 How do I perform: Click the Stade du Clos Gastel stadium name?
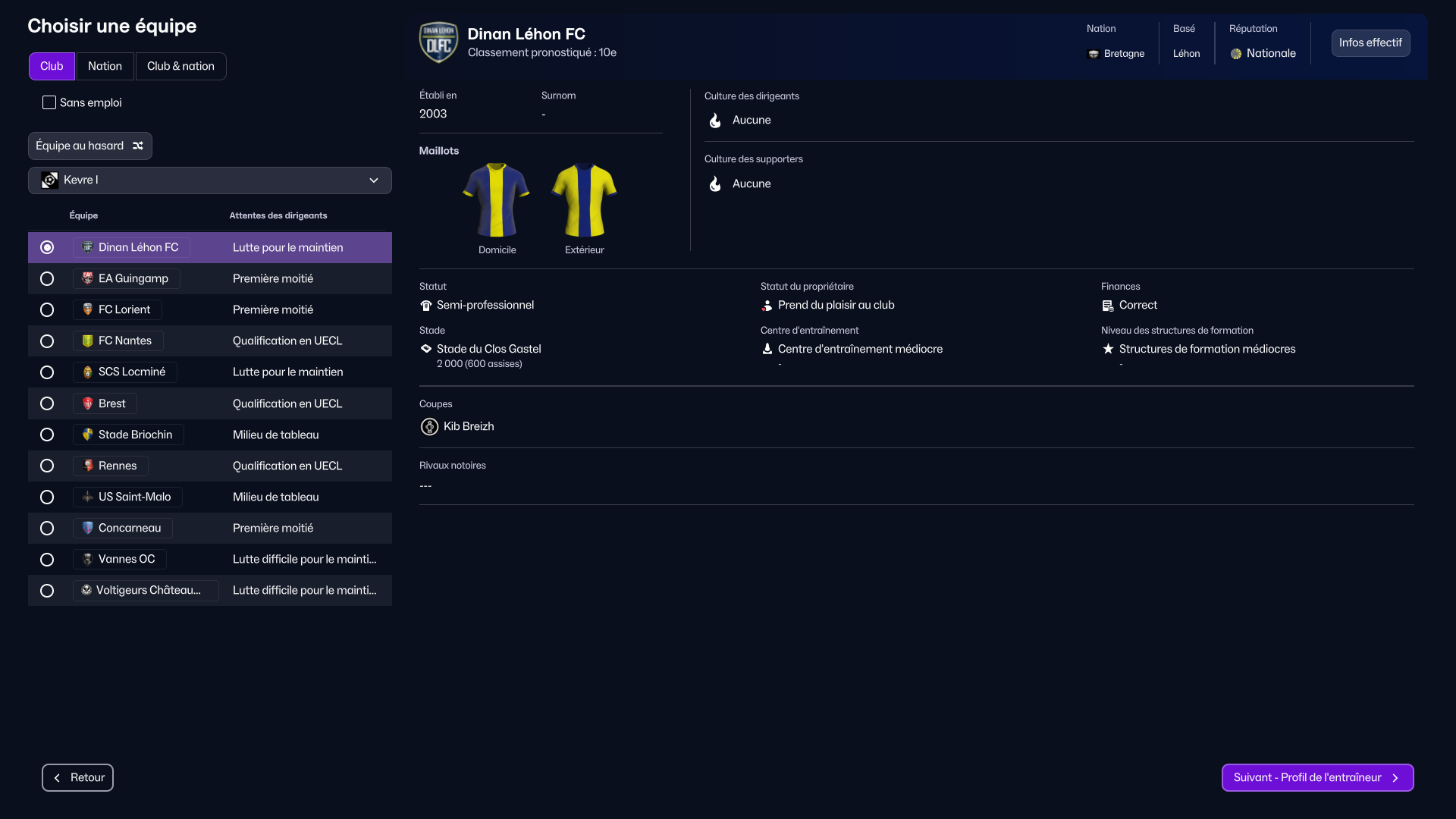tap(489, 349)
